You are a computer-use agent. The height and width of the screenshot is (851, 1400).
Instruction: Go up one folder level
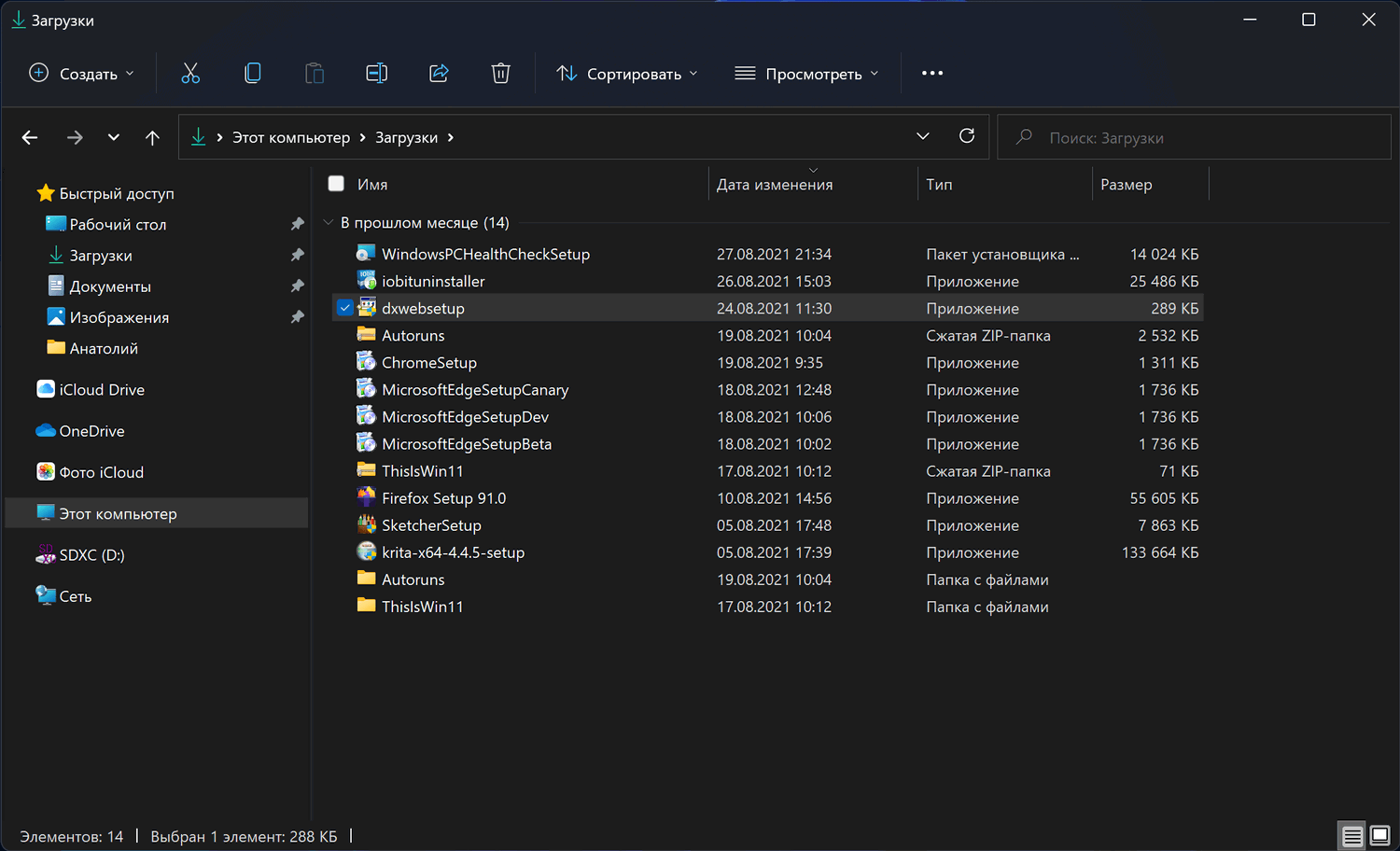[x=152, y=138]
